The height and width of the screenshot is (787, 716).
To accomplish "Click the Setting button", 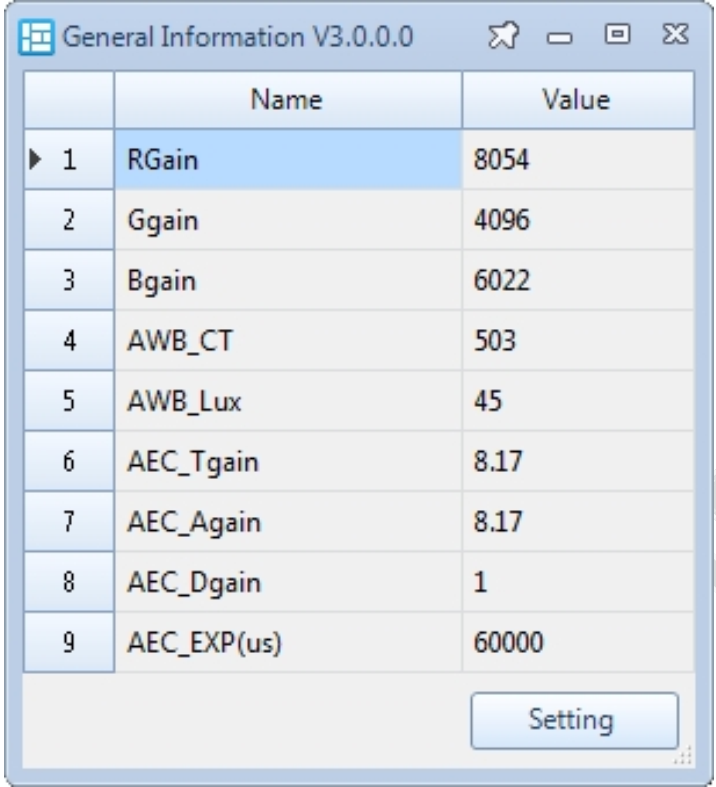I will [574, 719].
